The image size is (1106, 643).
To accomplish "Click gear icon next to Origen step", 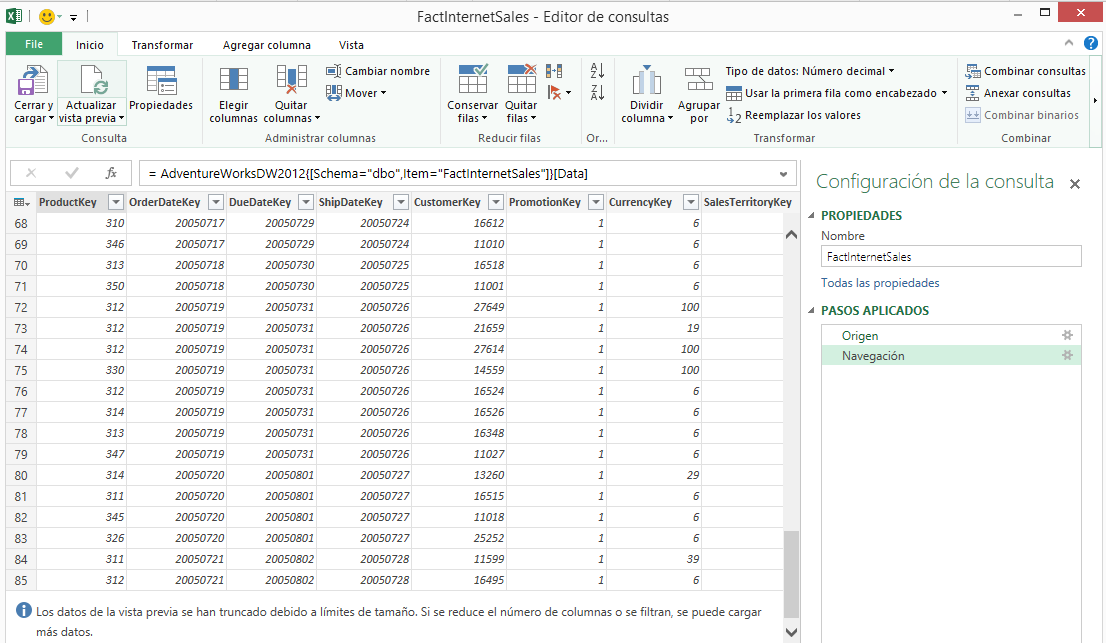I will (1067, 336).
